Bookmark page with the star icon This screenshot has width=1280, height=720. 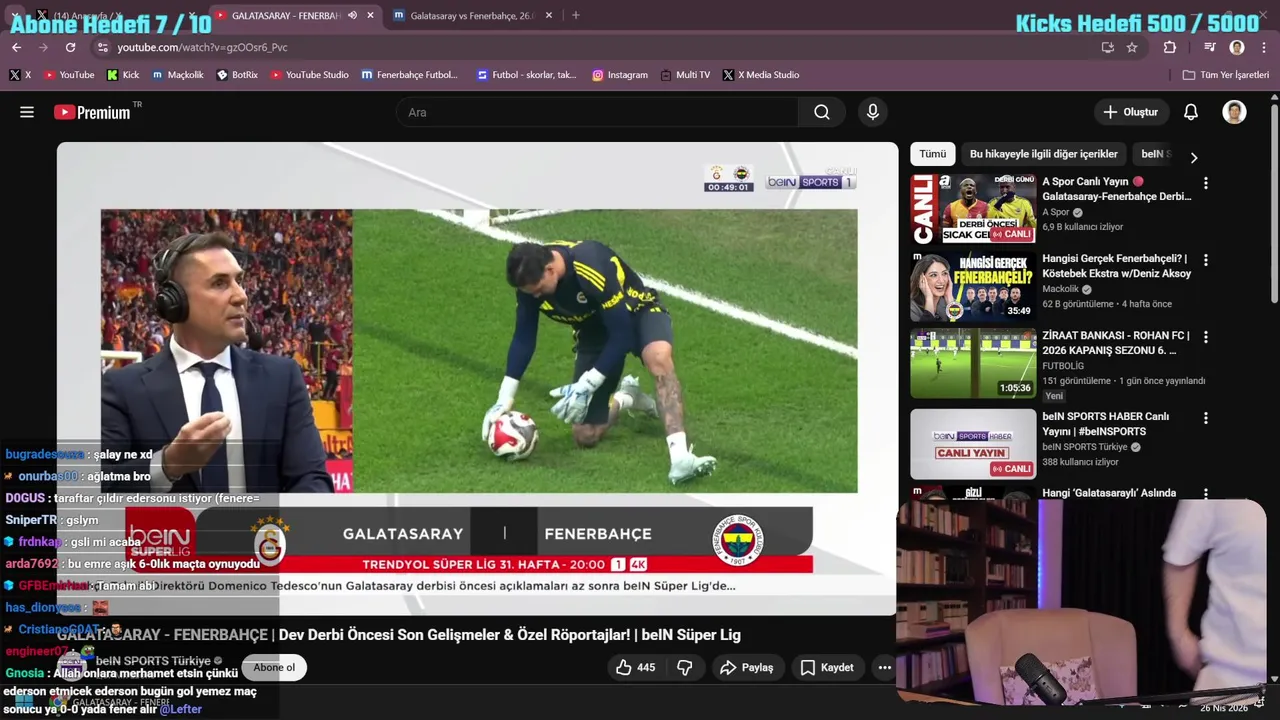(1132, 47)
